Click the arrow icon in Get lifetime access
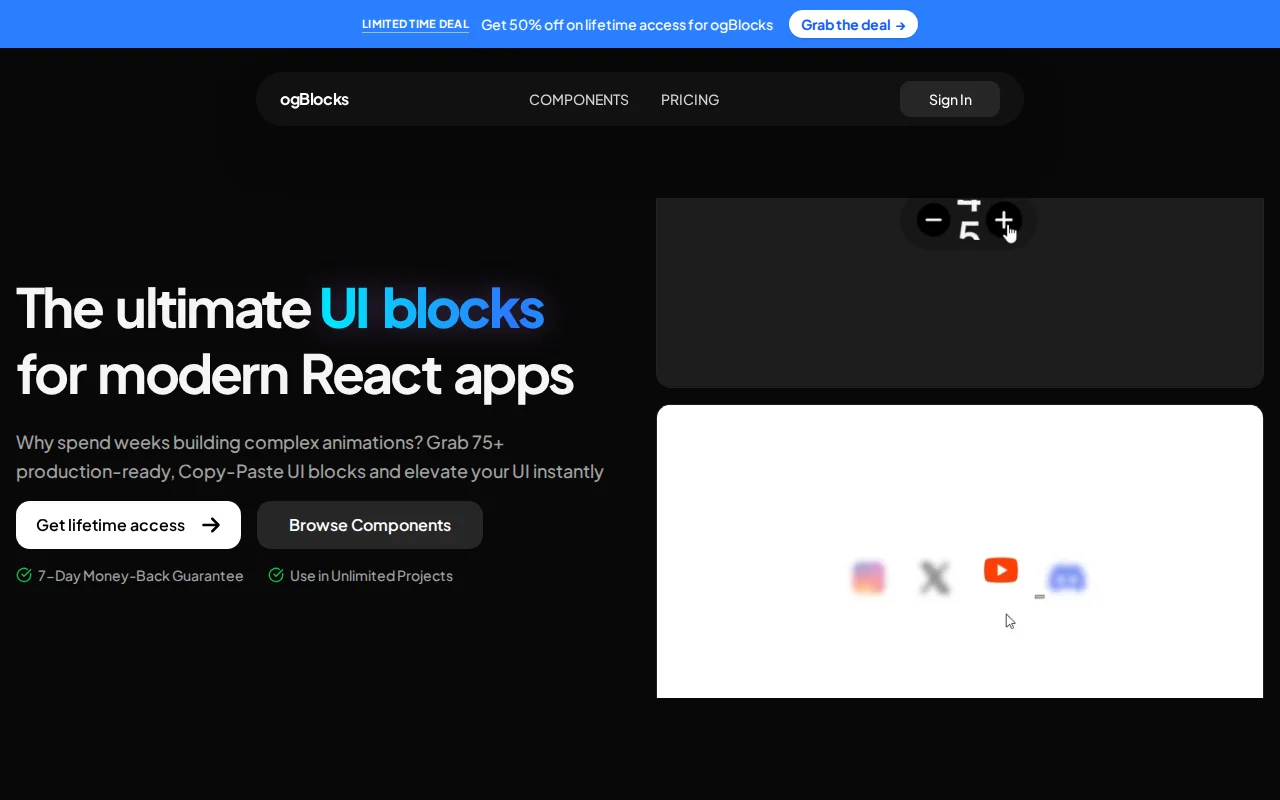Image resolution: width=1280 pixels, height=800 pixels. click(x=211, y=525)
